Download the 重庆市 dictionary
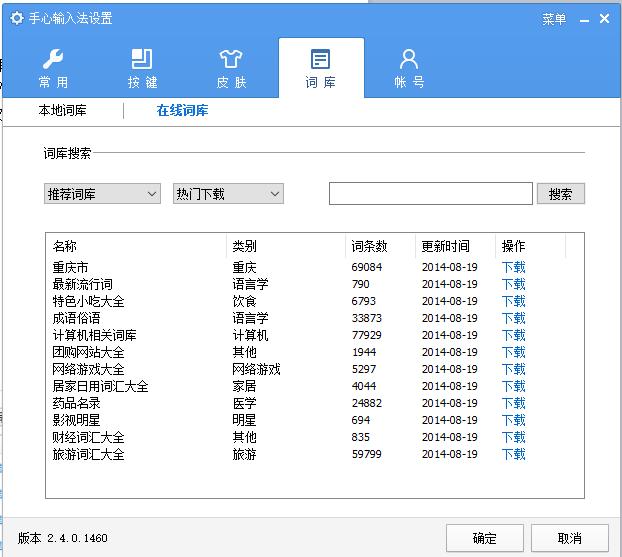Screen dimensions: 622x557 point(514,267)
